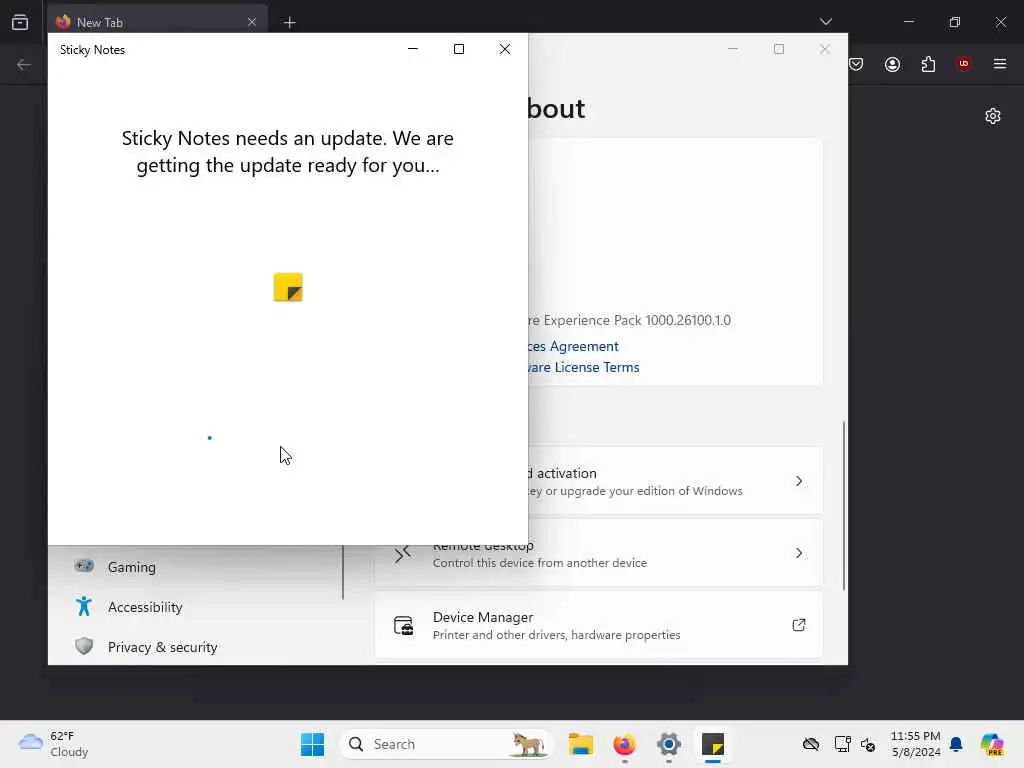
Task: Select the New Tab browser tab
Action: (157, 22)
